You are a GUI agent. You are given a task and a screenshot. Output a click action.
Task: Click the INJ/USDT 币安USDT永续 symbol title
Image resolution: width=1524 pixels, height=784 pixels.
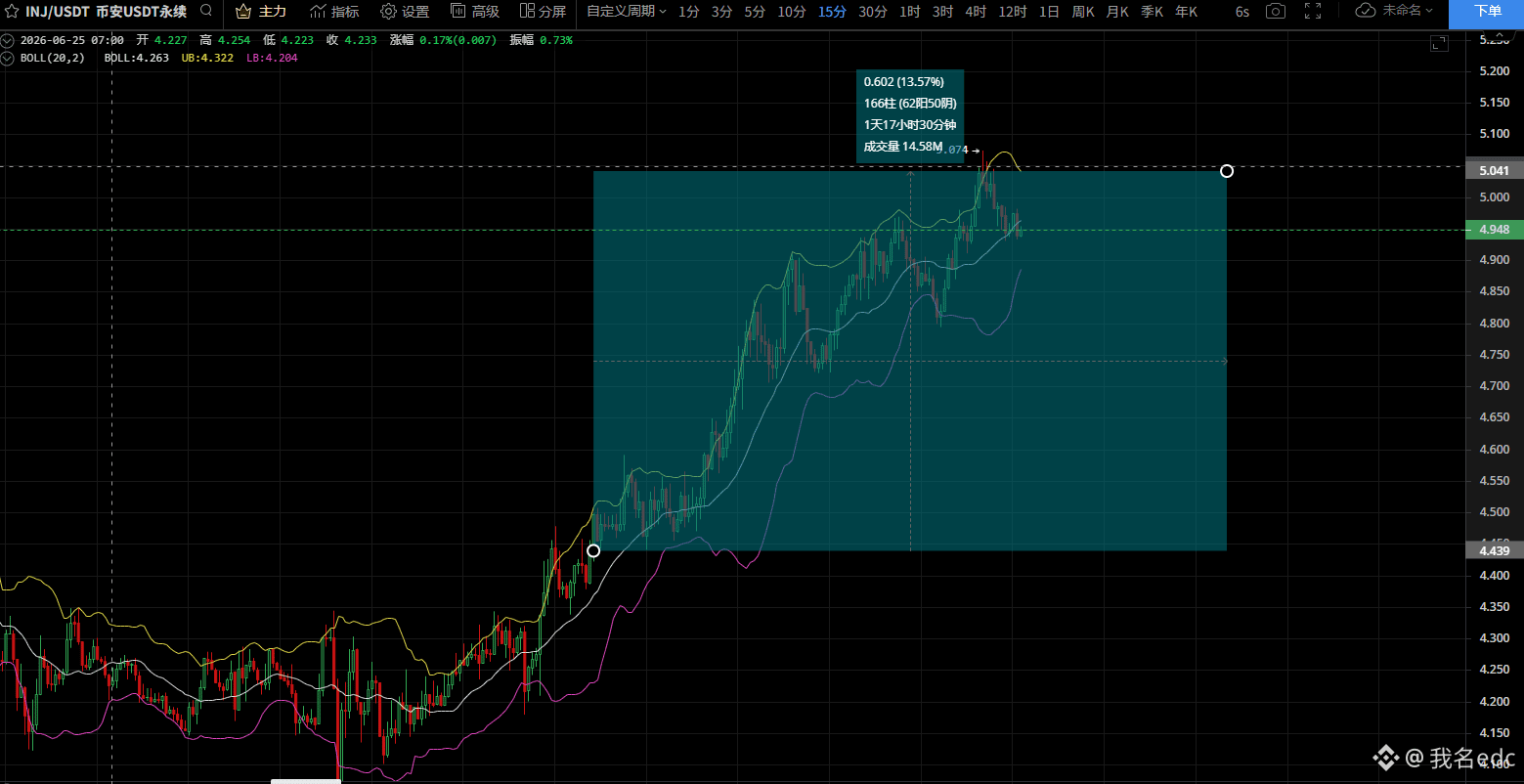point(107,12)
